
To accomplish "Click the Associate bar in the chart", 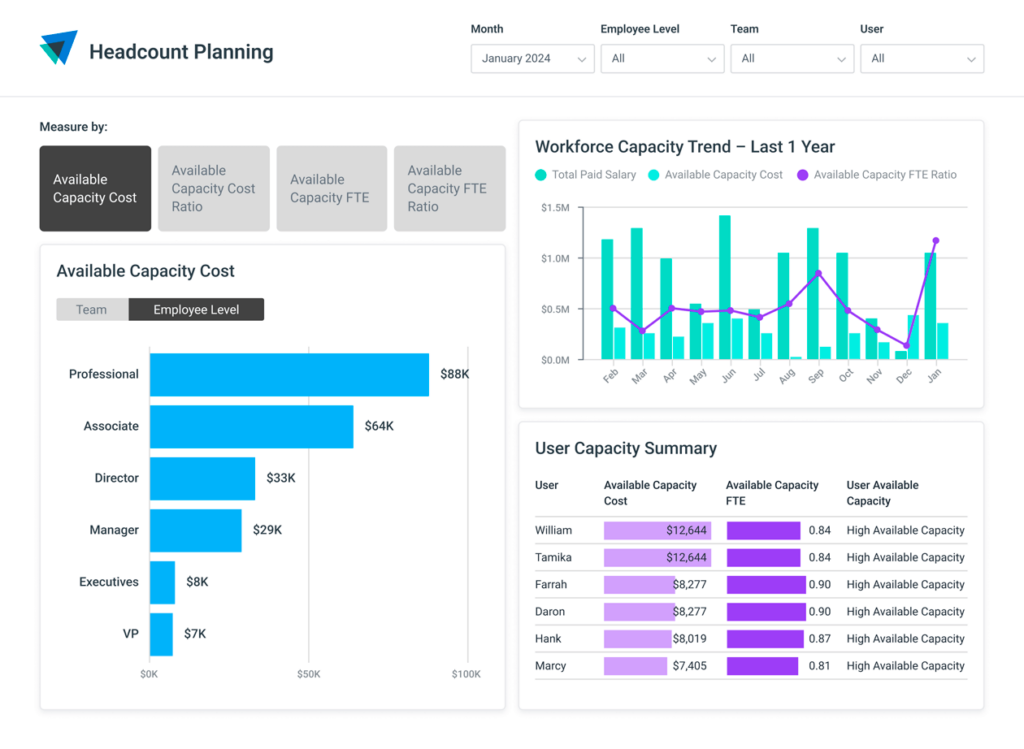I will 251,427.
